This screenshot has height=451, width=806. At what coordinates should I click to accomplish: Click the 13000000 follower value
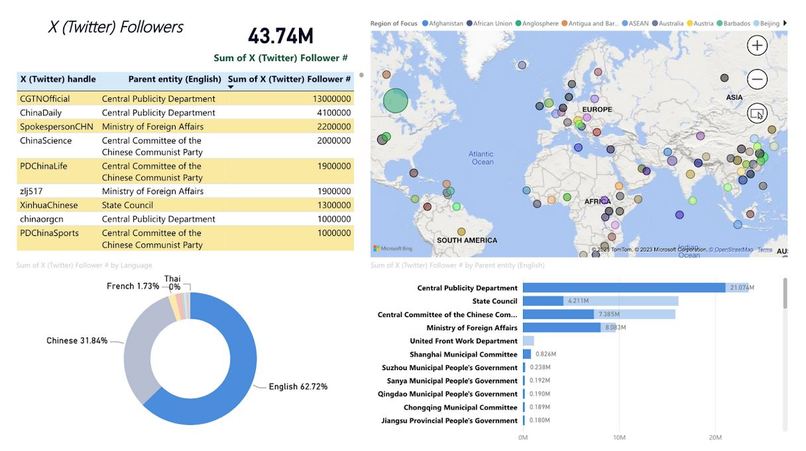coord(332,98)
